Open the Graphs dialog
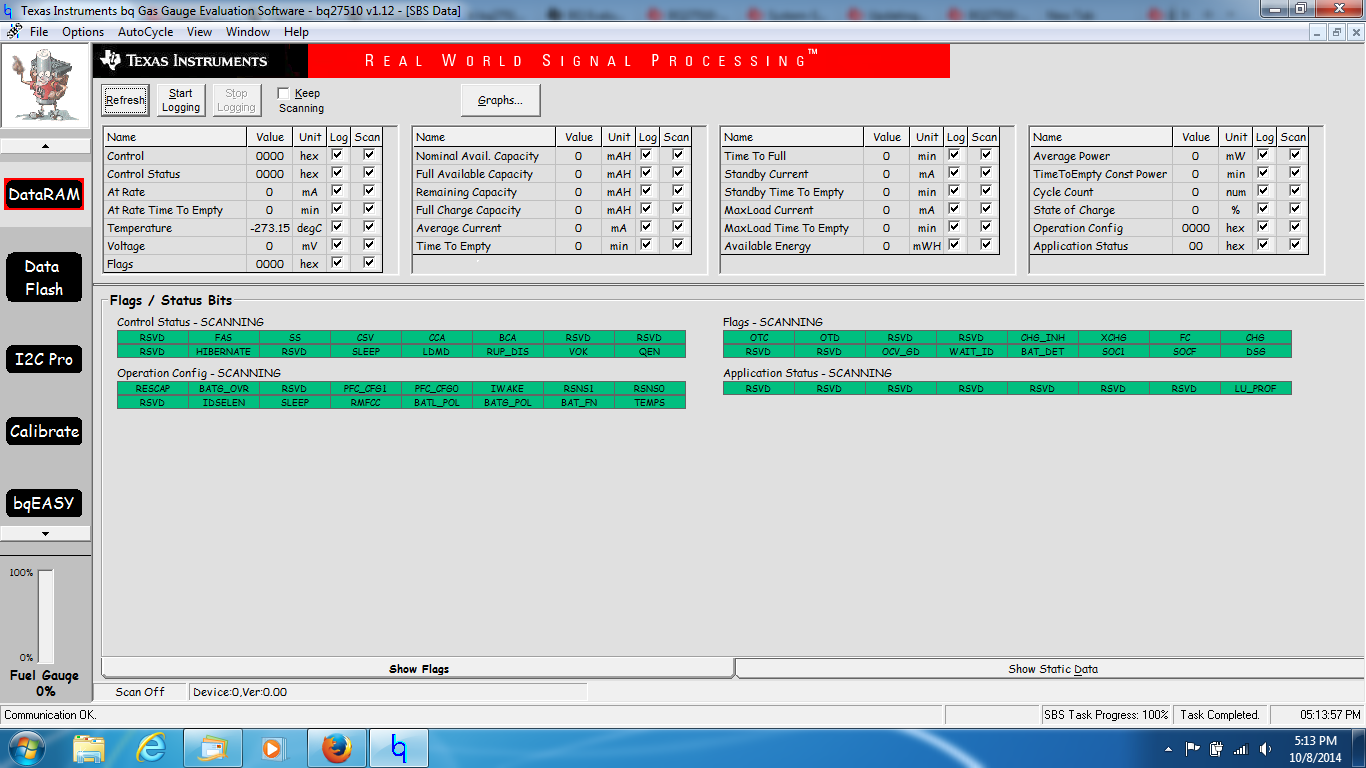1366x768 pixels. coord(500,100)
